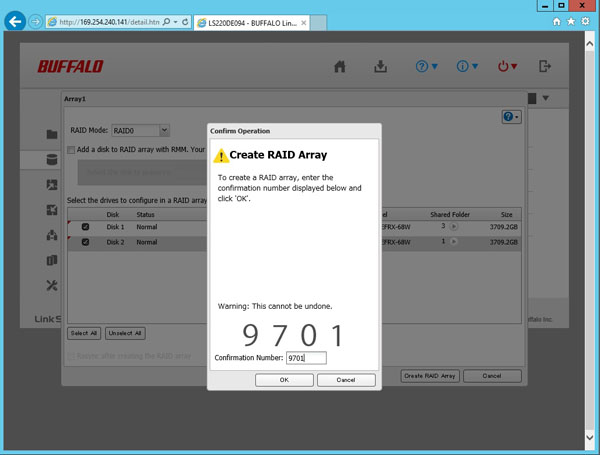Image resolution: width=600 pixels, height=455 pixels.
Task: Select the Drives disk sidebar icon
Action: click(x=52, y=160)
